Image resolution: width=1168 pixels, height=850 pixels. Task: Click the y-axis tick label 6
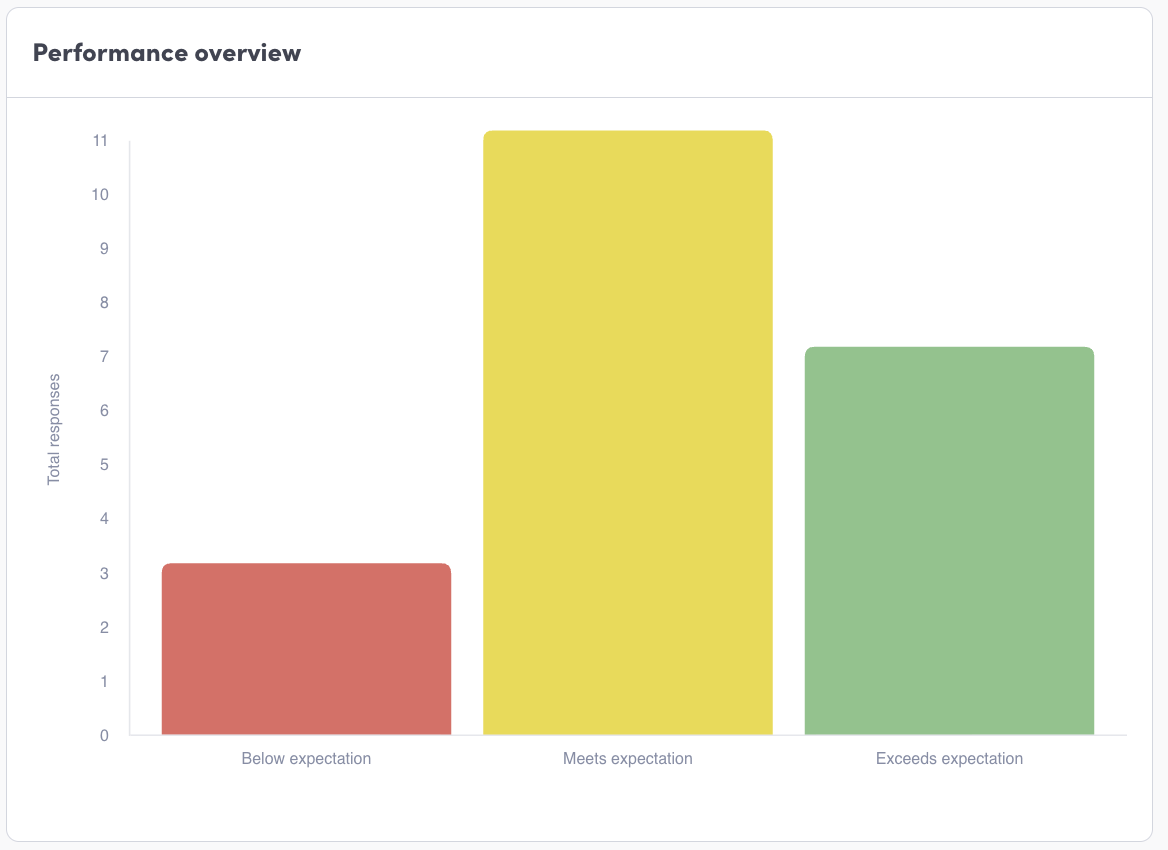pyautogui.click(x=103, y=411)
